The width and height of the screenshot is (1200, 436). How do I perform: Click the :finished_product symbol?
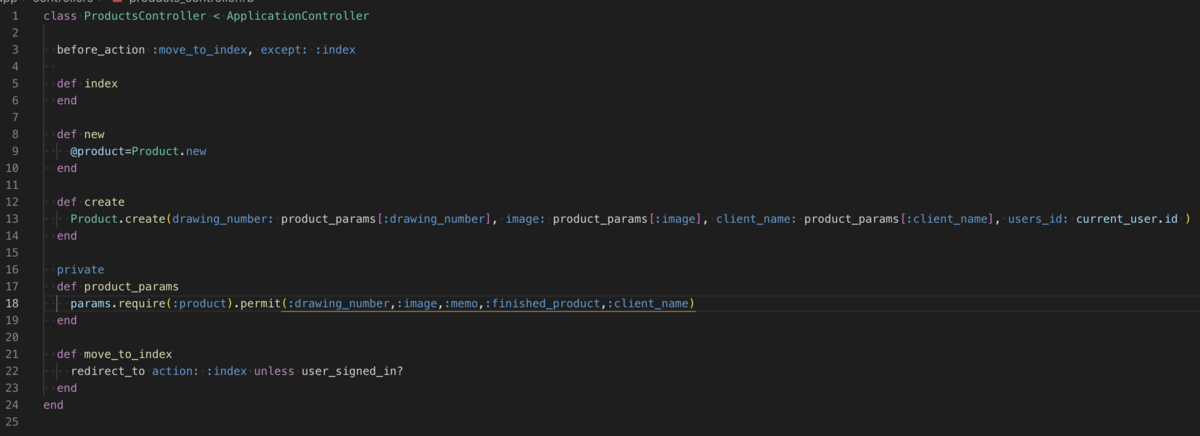click(542, 303)
